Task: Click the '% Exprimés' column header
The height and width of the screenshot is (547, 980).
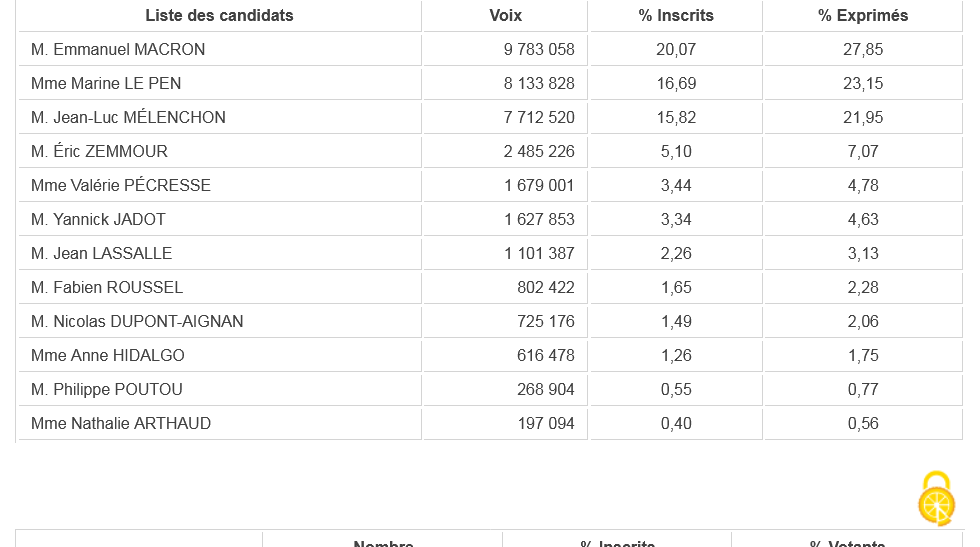Action: 863,16
